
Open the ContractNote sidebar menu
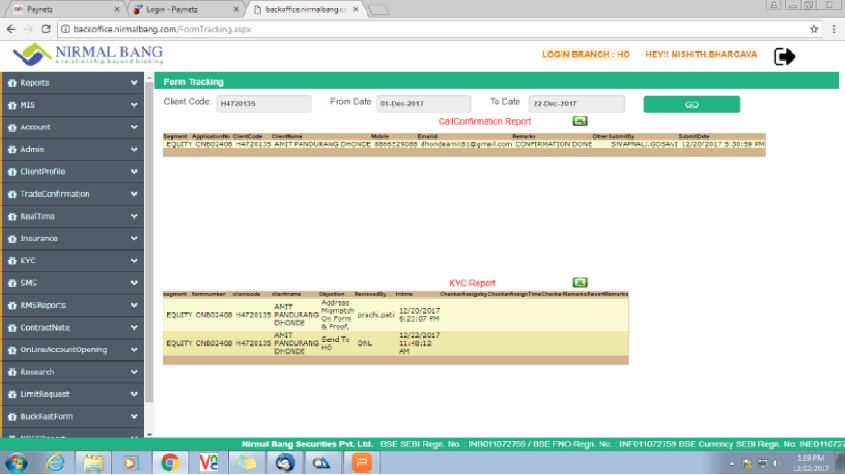click(72, 327)
